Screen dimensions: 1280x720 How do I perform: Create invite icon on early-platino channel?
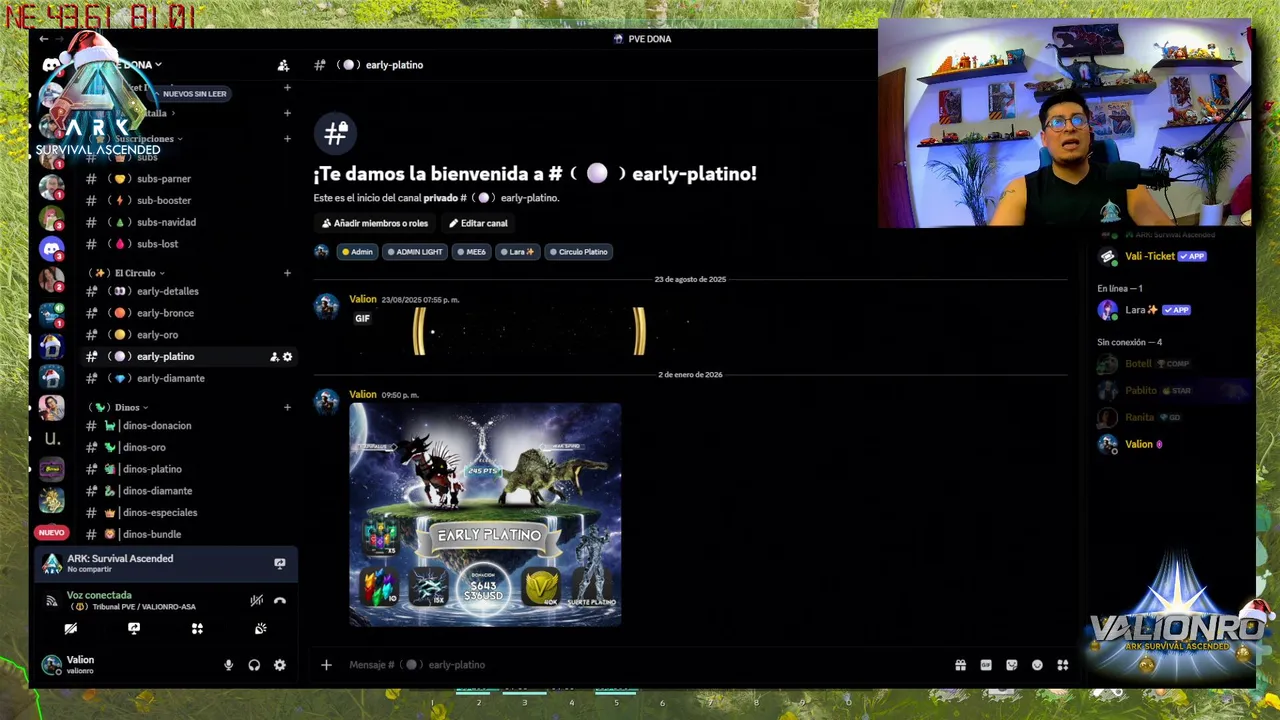[x=274, y=357]
